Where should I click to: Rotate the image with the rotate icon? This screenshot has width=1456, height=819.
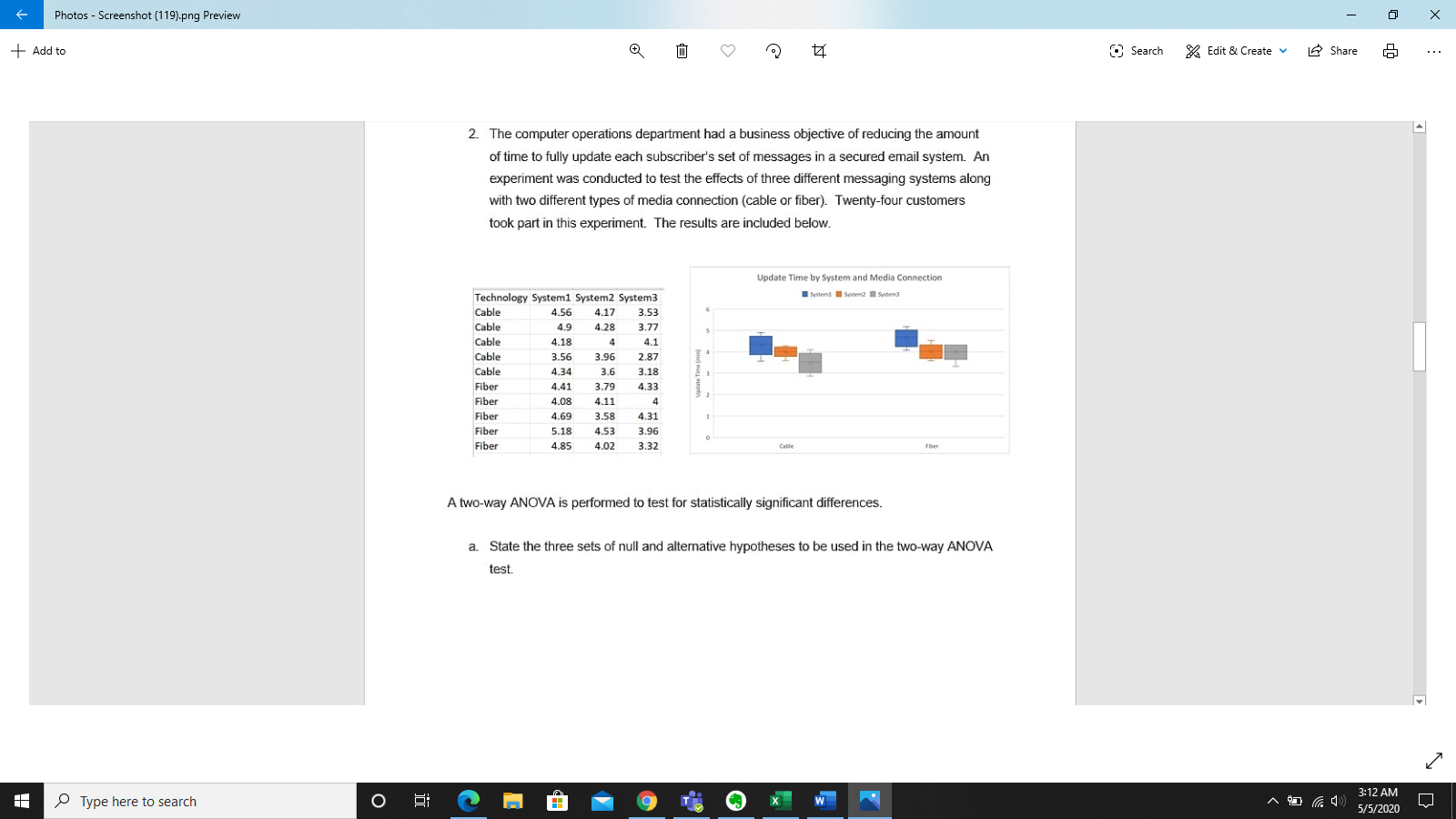[x=773, y=51]
